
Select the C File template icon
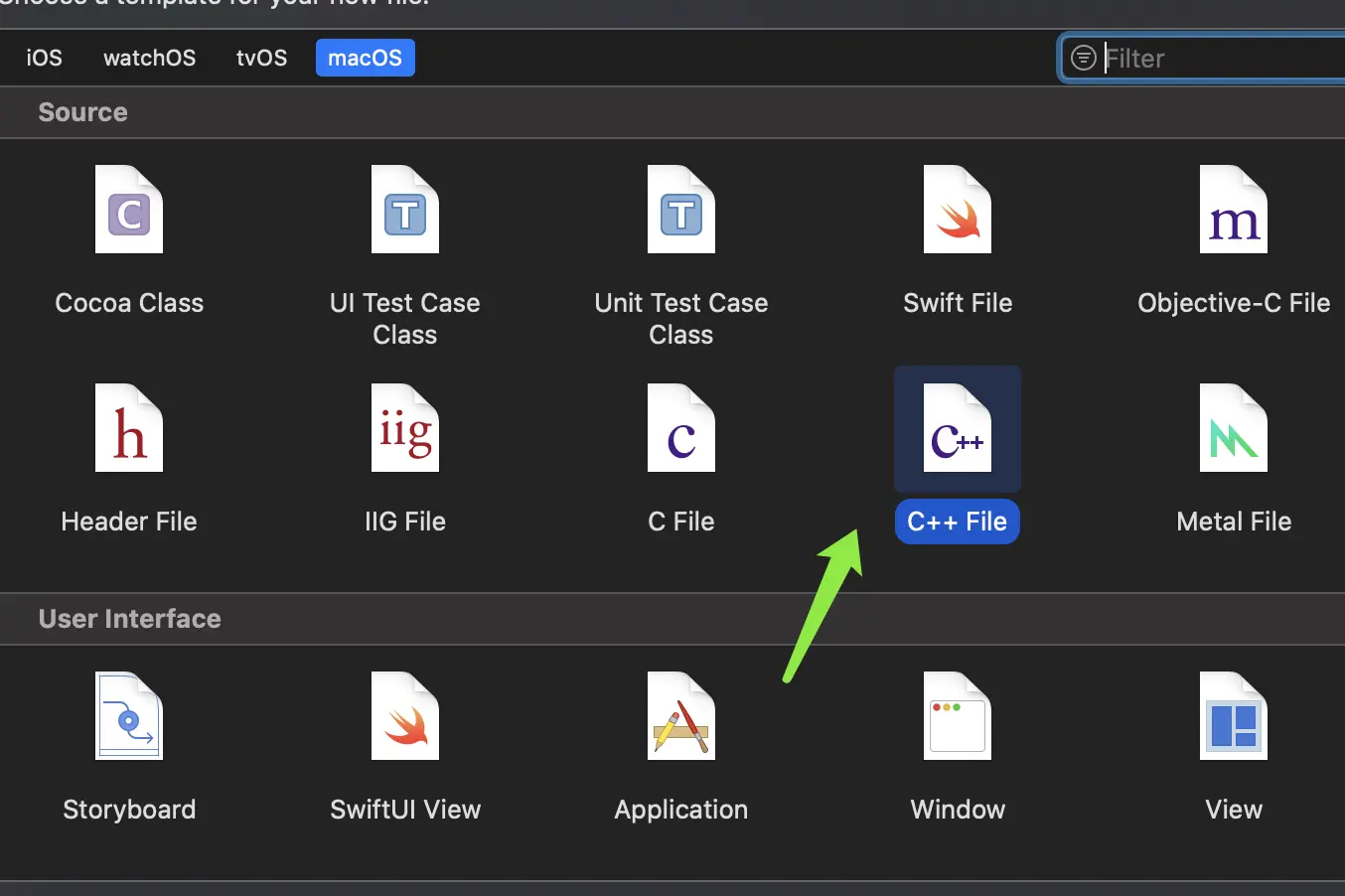[681, 428]
